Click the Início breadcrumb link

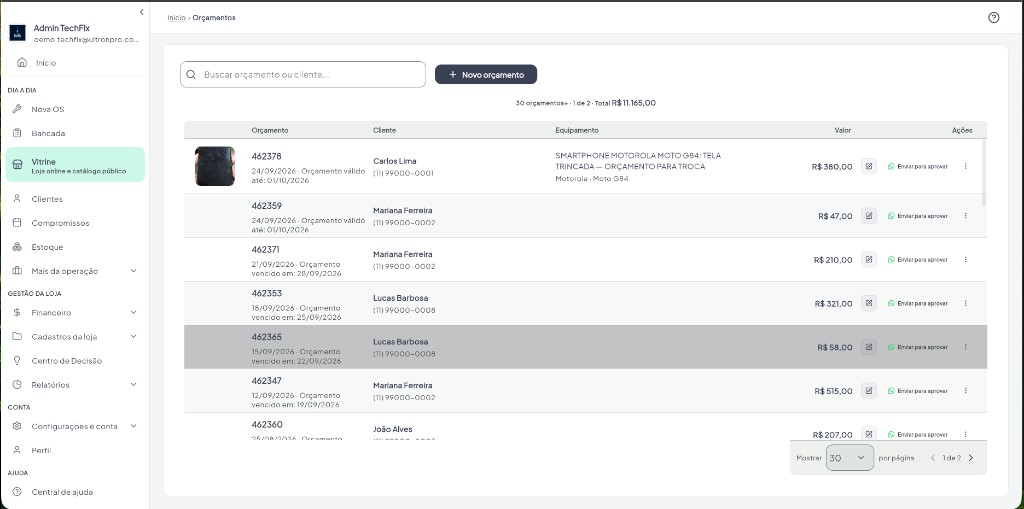(x=176, y=18)
